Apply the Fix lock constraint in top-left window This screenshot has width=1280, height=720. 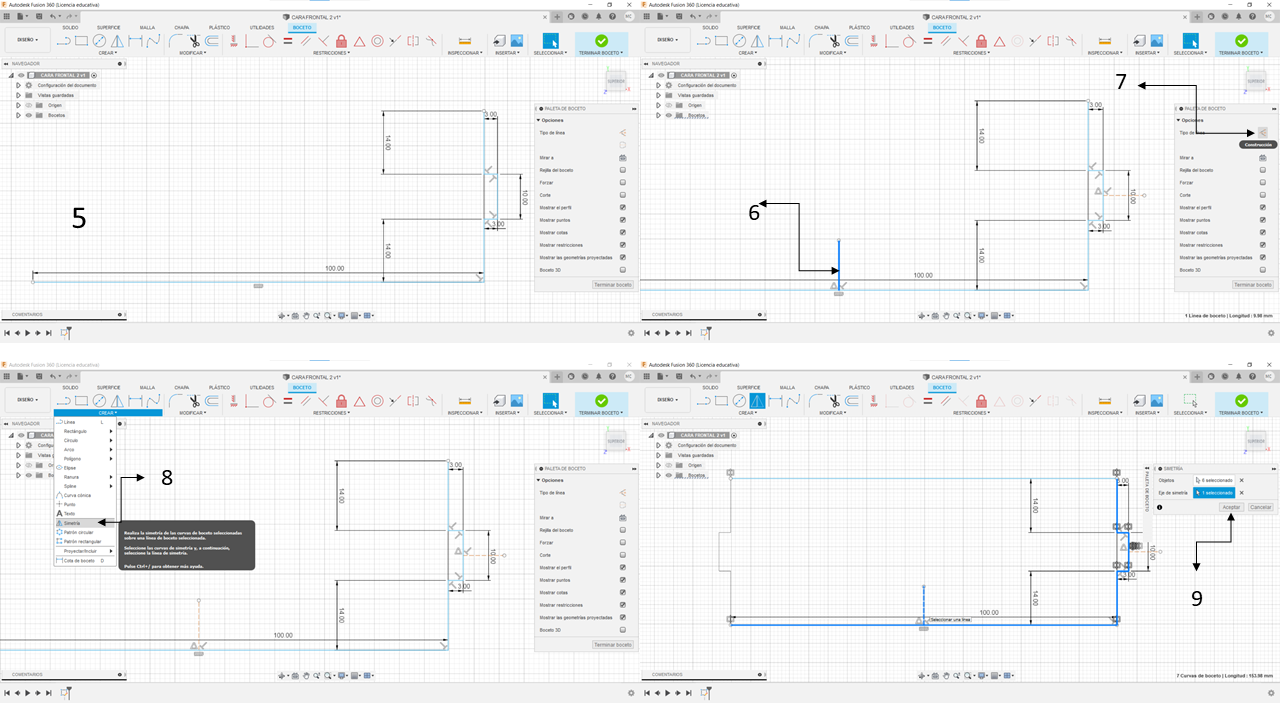tap(341, 41)
